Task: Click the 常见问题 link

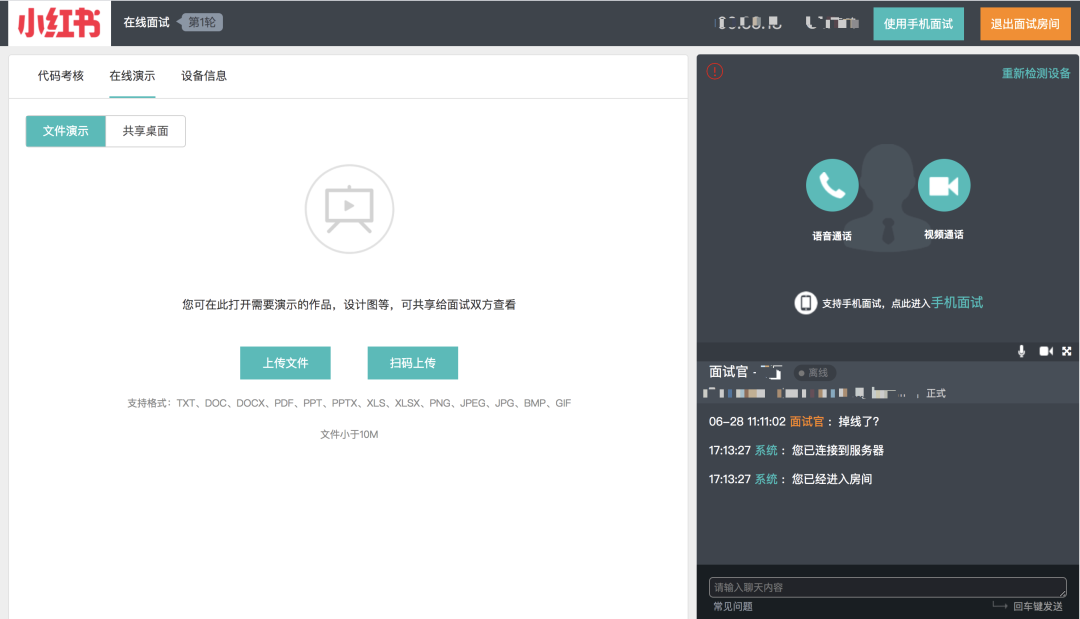Action: point(733,607)
